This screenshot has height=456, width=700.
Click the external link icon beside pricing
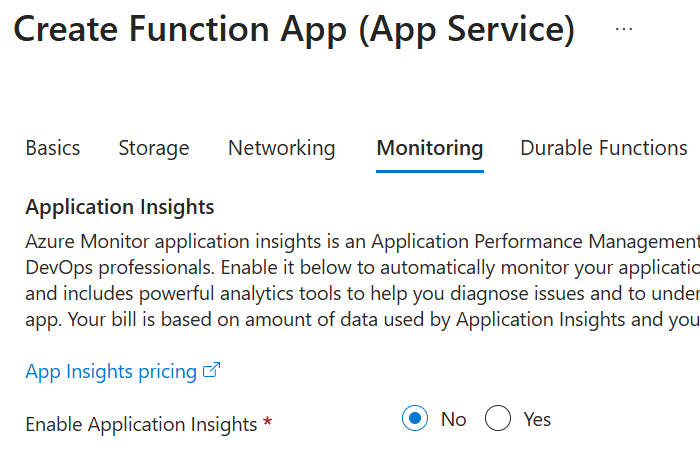click(211, 371)
